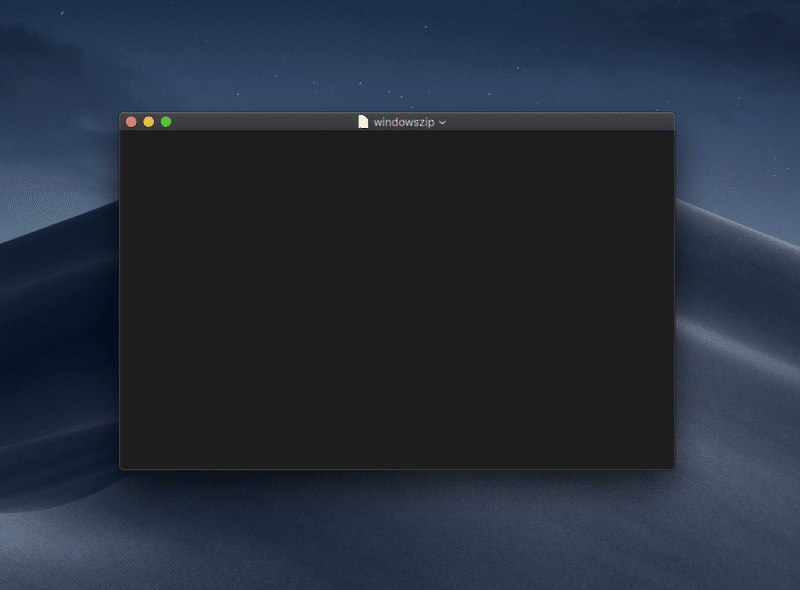The image size is (800, 590).
Task: Click inside the empty dark content area
Action: [400, 300]
